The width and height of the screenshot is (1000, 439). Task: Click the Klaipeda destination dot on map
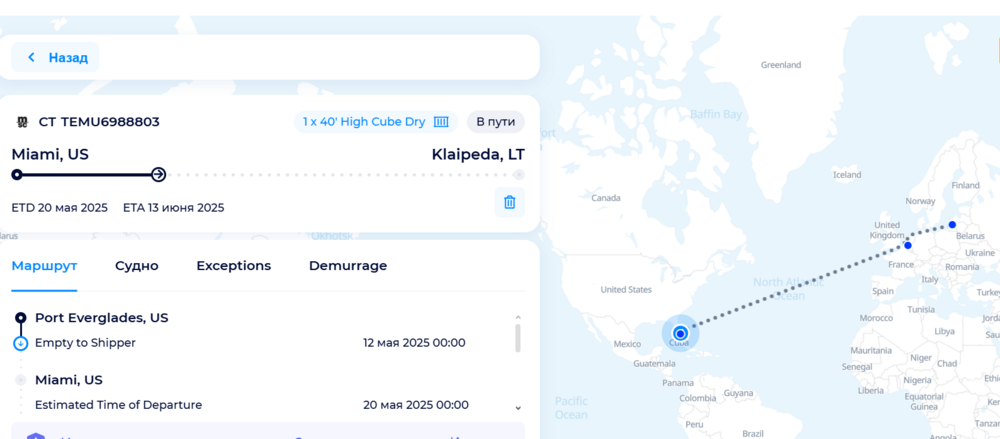click(952, 224)
